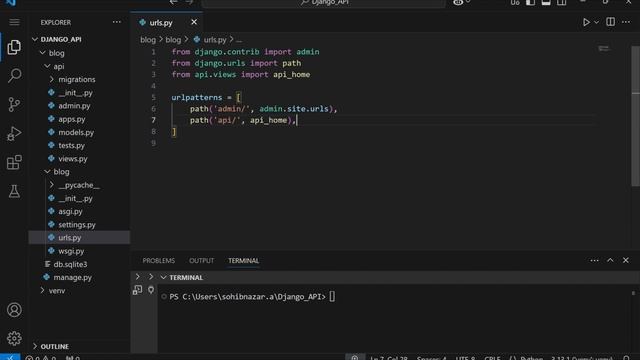Click the remote window status bar button

click(x=10, y=357)
